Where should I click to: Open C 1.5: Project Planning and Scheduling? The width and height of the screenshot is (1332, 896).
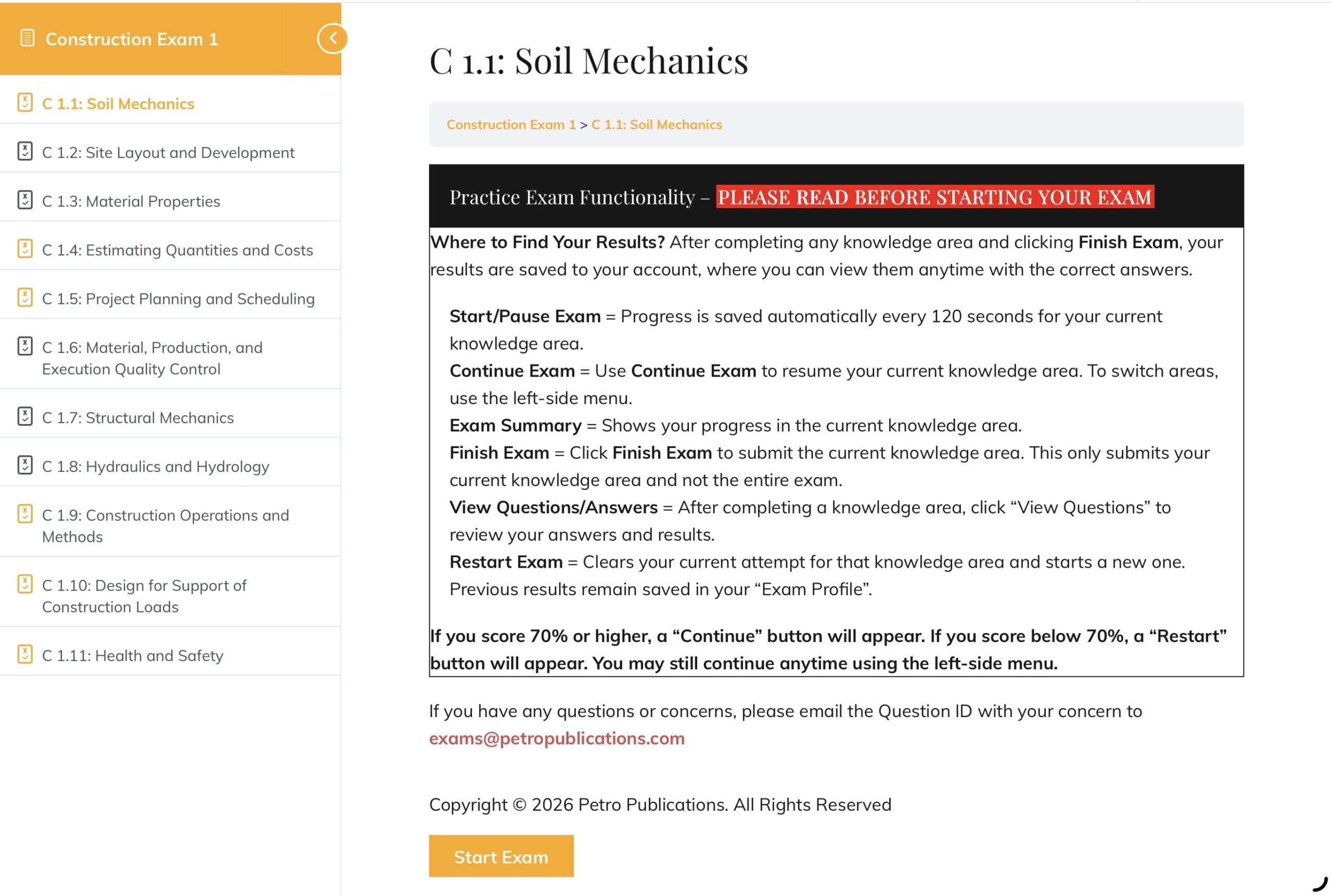(178, 299)
